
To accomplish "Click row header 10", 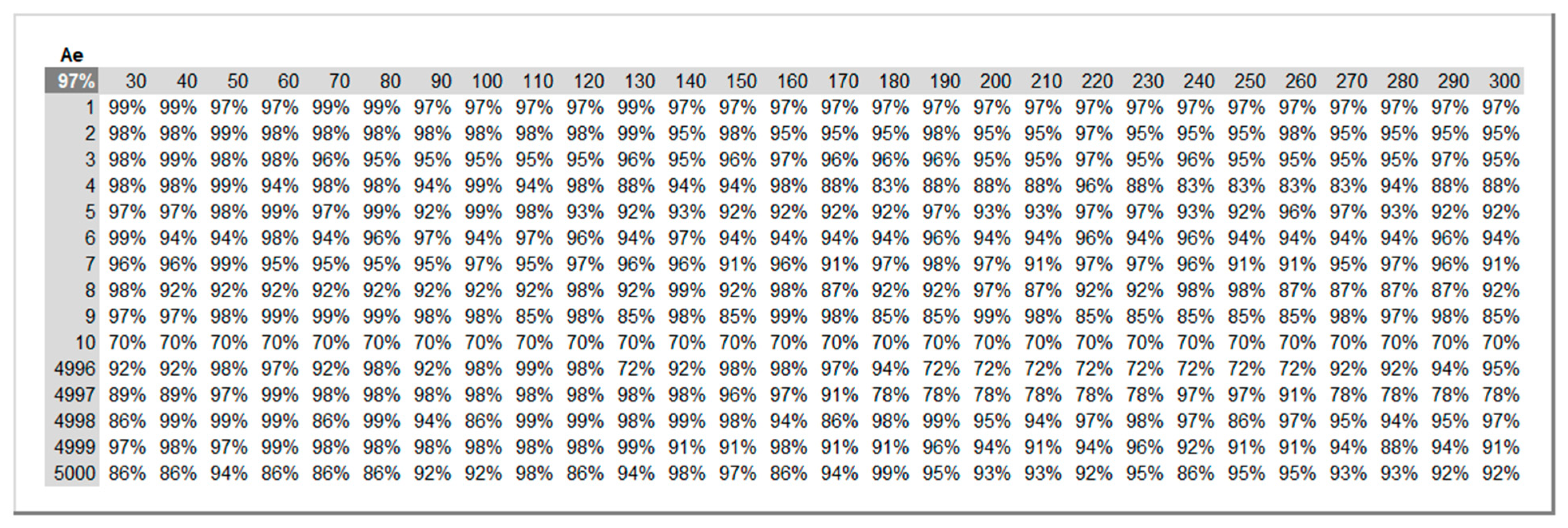I will [x=85, y=343].
